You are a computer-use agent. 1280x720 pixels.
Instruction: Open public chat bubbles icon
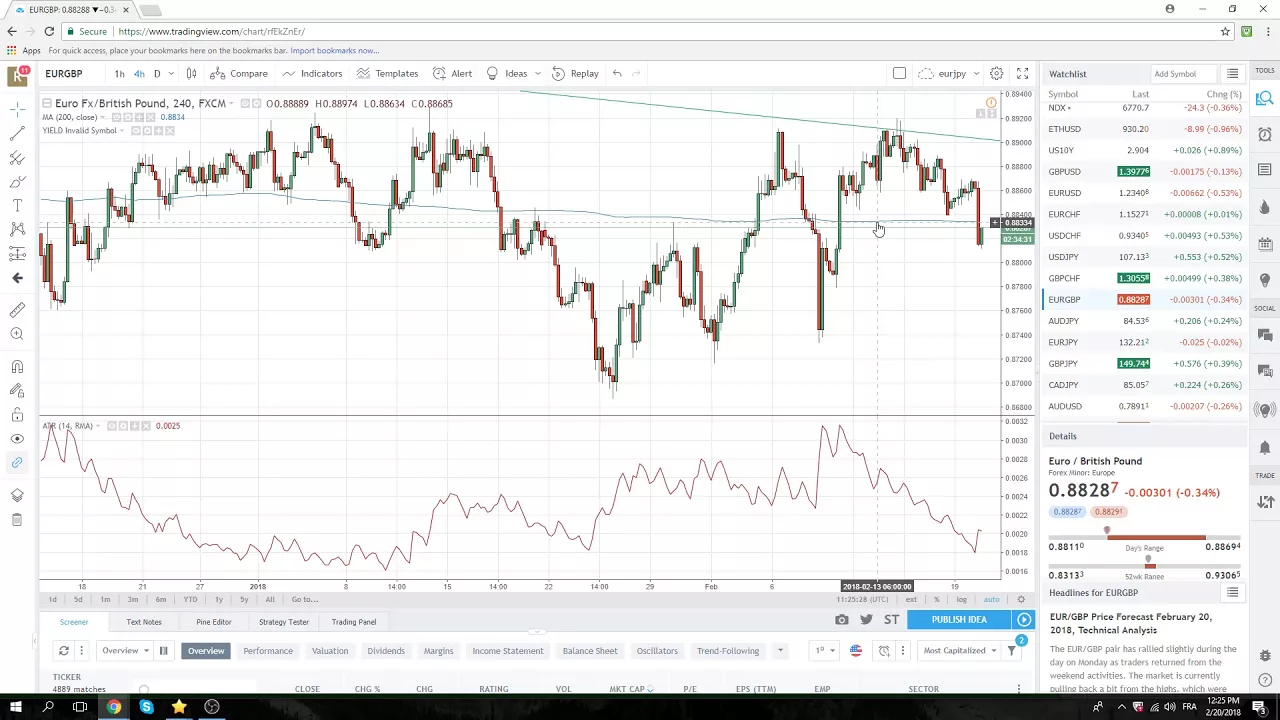coord(1265,337)
